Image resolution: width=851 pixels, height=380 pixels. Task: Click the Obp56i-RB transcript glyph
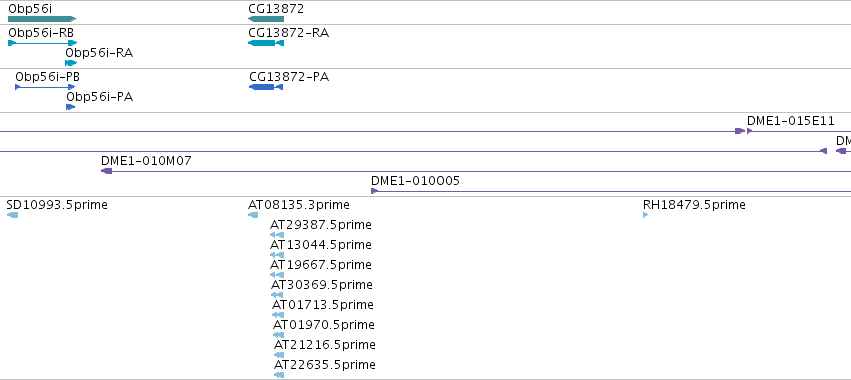tap(43, 43)
